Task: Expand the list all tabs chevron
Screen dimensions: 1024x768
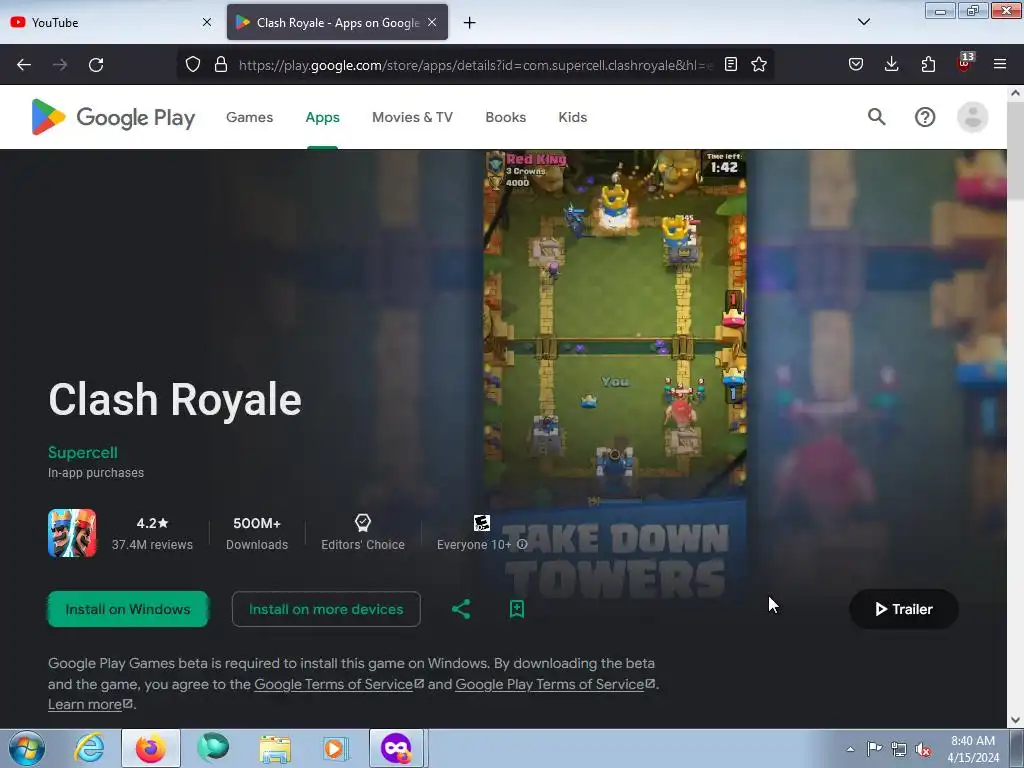Action: (x=864, y=22)
